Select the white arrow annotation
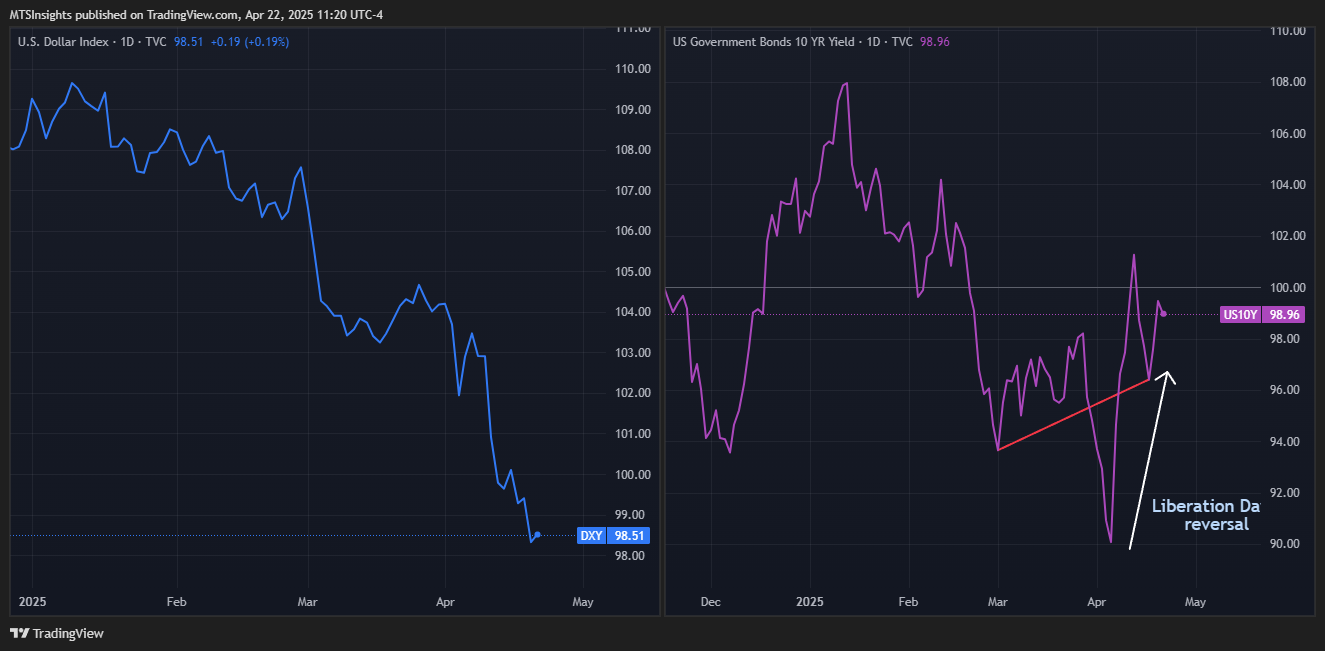1325x651 pixels. coord(1149,459)
